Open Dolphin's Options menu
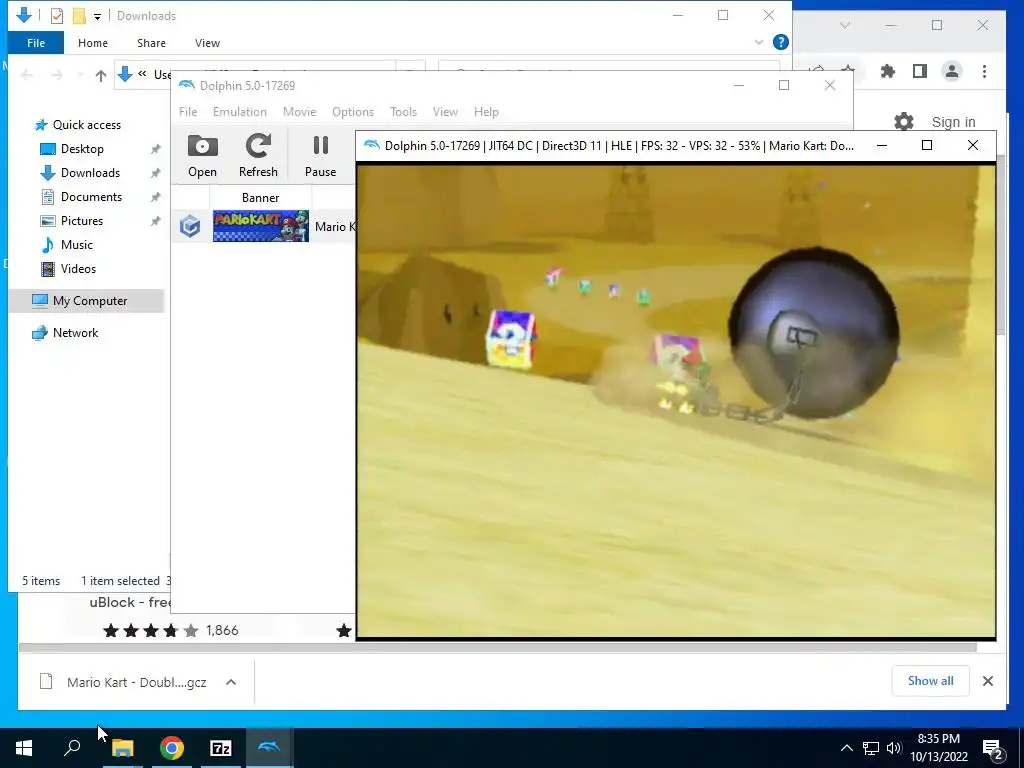This screenshot has height=768, width=1024. (353, 112)
